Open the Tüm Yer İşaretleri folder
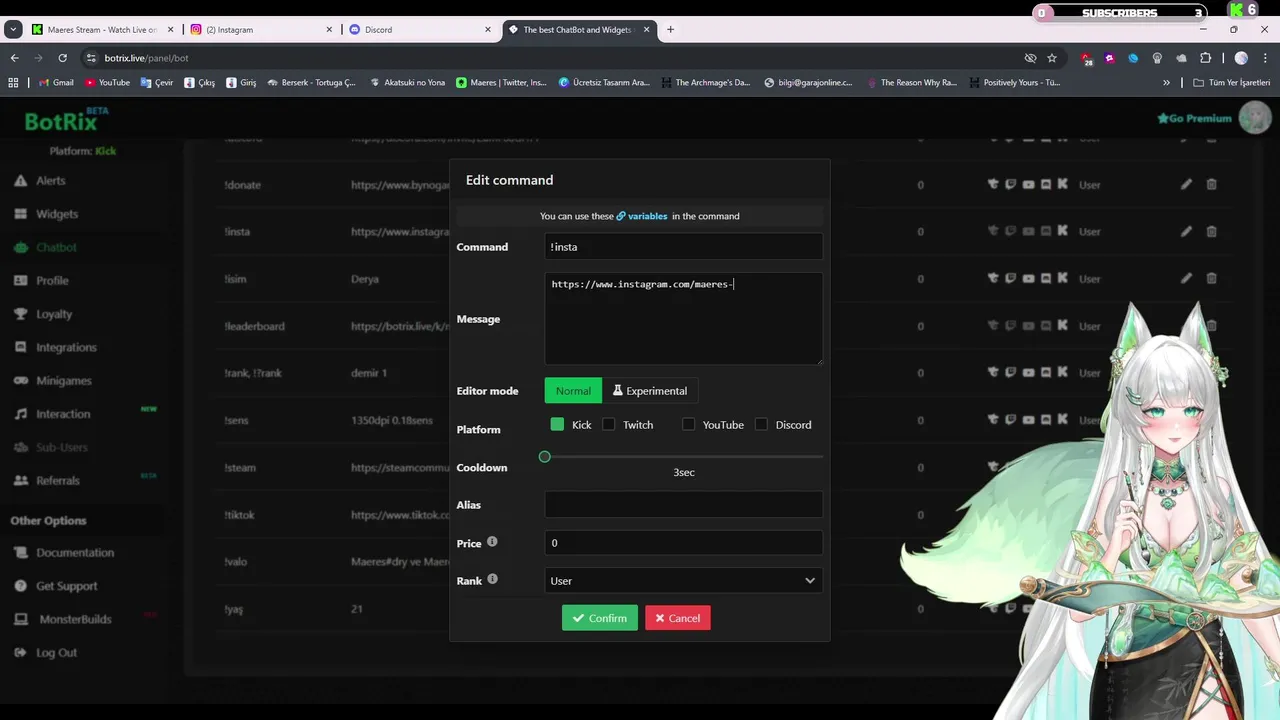This screenshot has height=720, width=1280. (1231, 83)
